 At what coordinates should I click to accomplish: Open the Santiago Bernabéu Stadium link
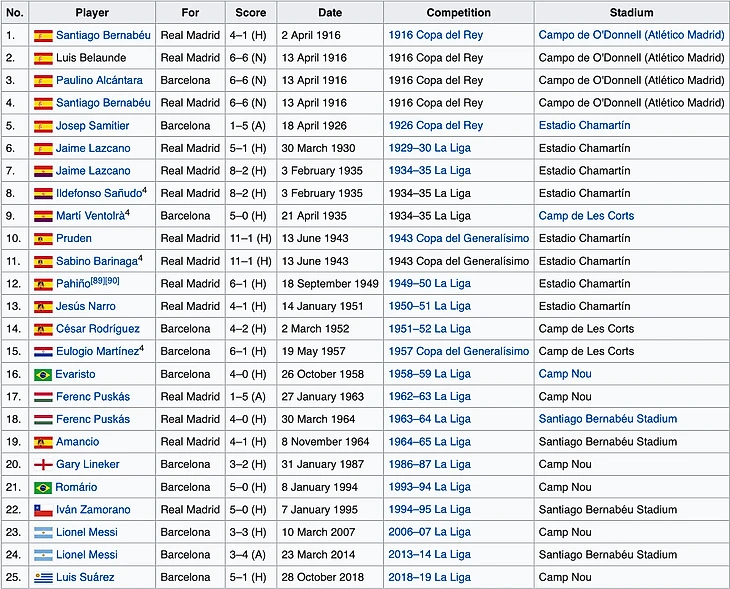pos(608,419)
